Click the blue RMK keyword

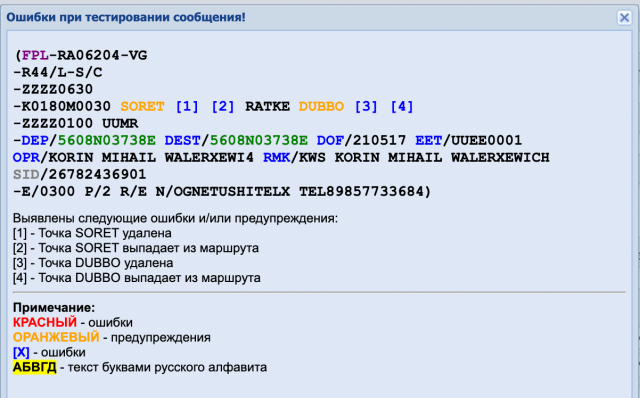[276, 158]
